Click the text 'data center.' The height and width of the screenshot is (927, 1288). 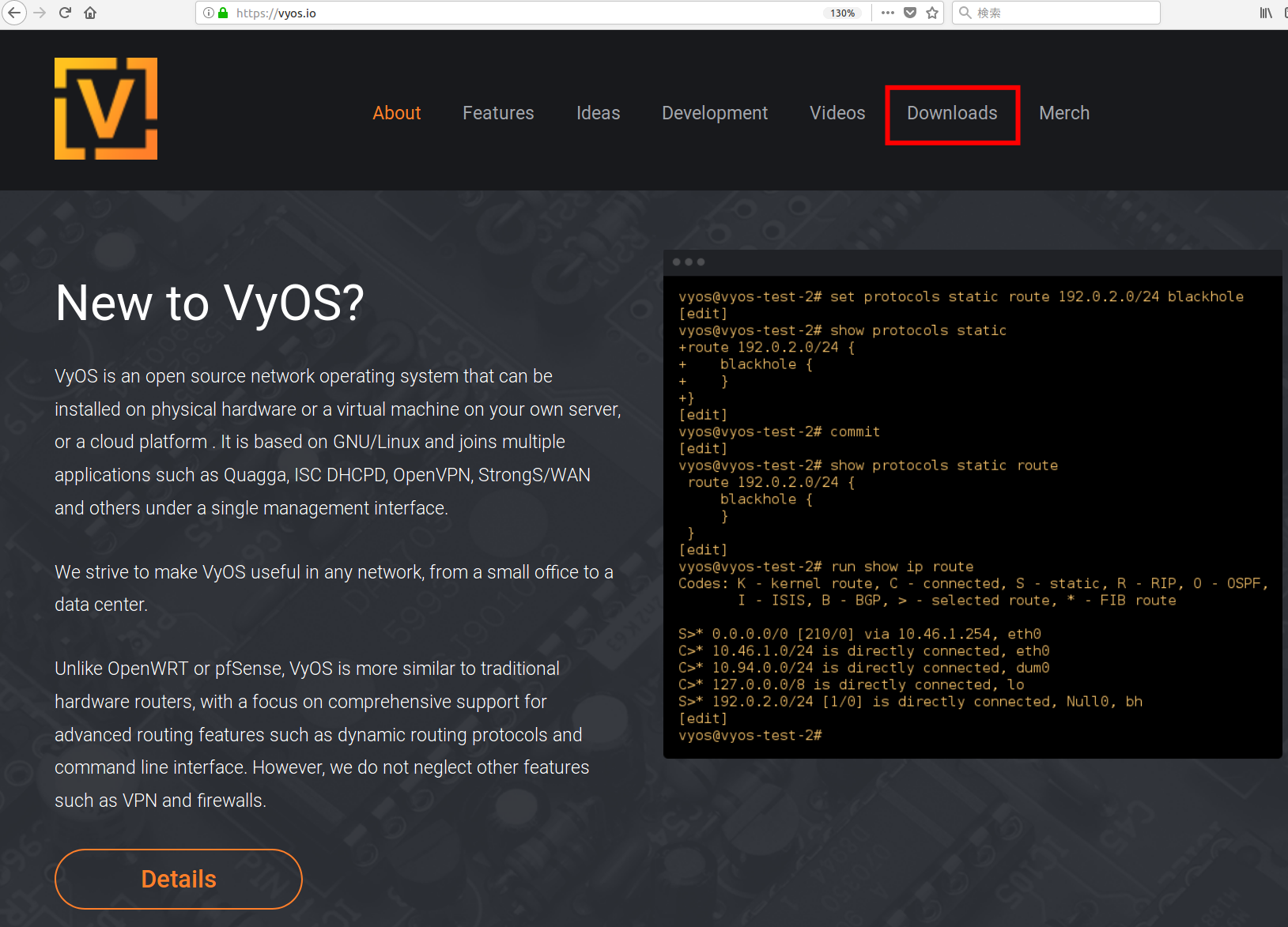(101, 605)
